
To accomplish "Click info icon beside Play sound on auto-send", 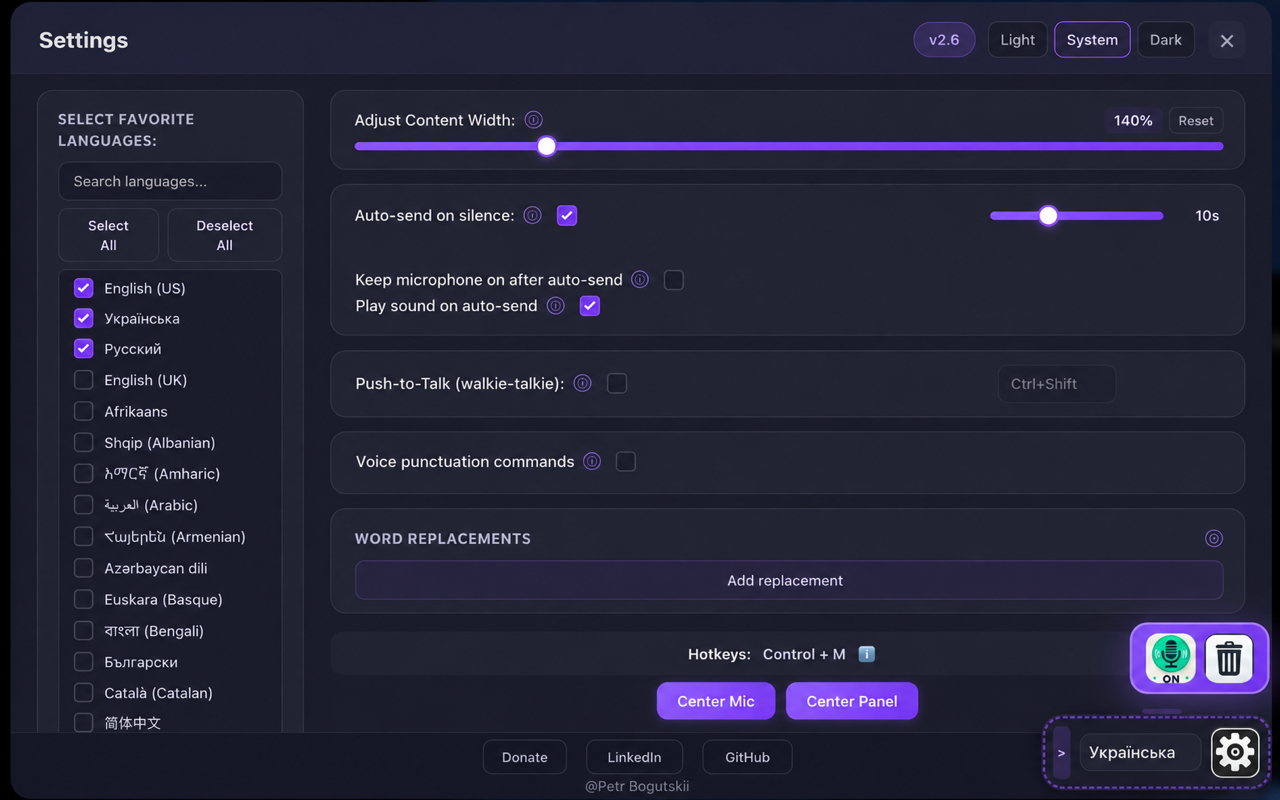I will 556,306.
